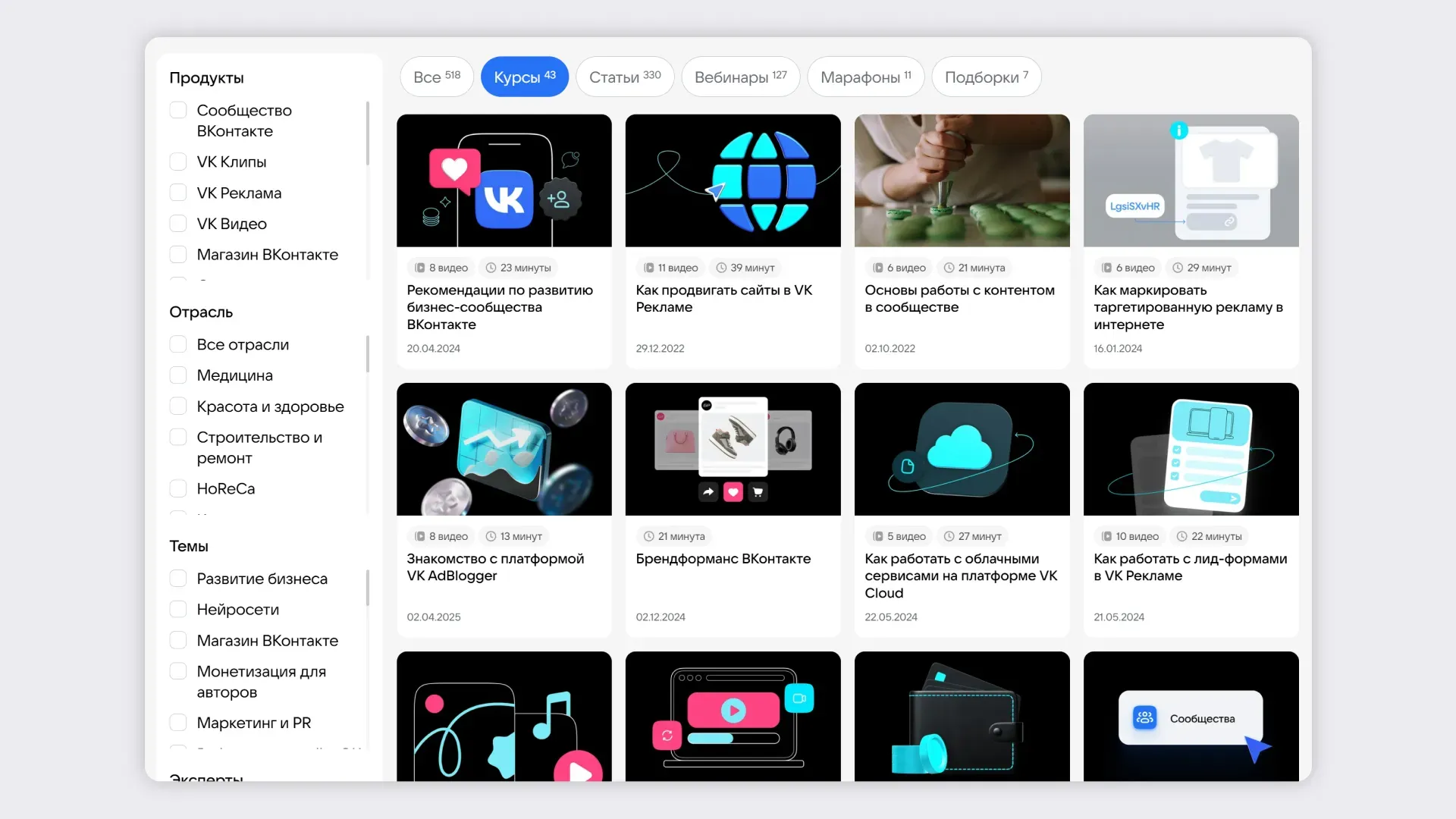Tick the Медицина industry checkbox
Screen dimensions: 1456x819
pos(178,375)
